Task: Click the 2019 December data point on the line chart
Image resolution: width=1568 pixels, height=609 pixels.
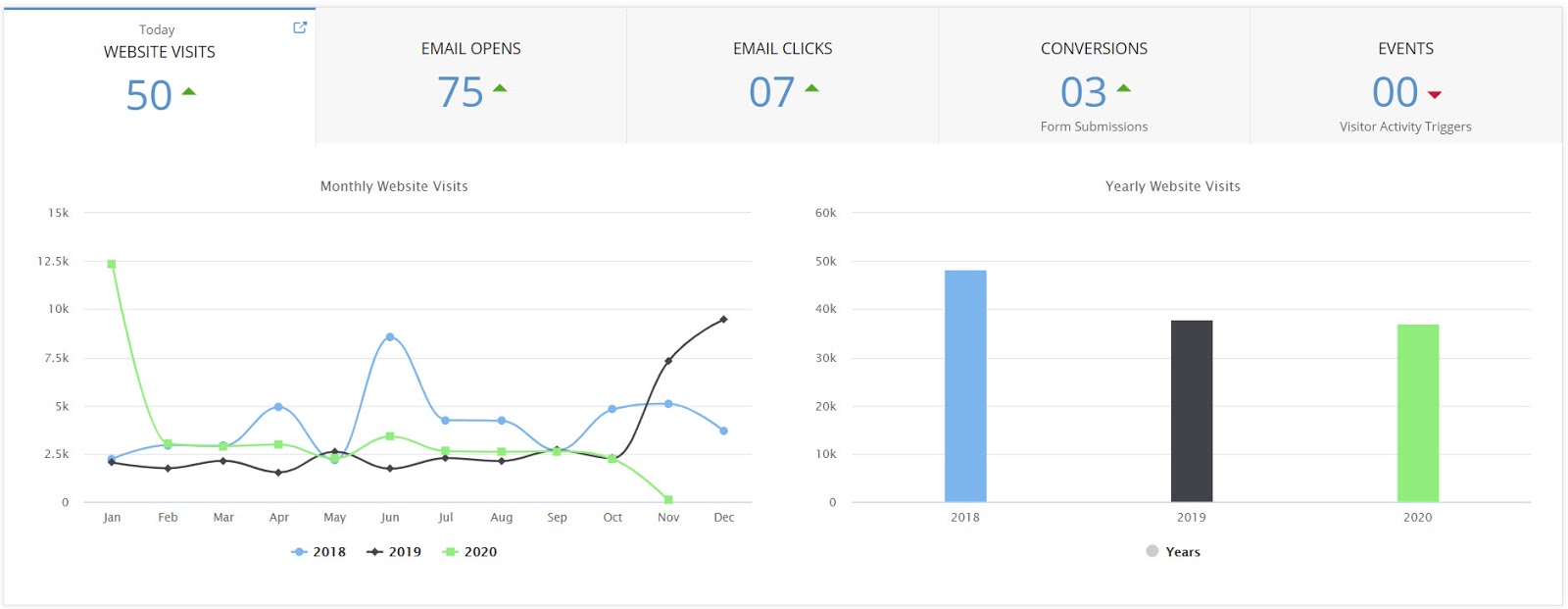Action: point(723,320)
